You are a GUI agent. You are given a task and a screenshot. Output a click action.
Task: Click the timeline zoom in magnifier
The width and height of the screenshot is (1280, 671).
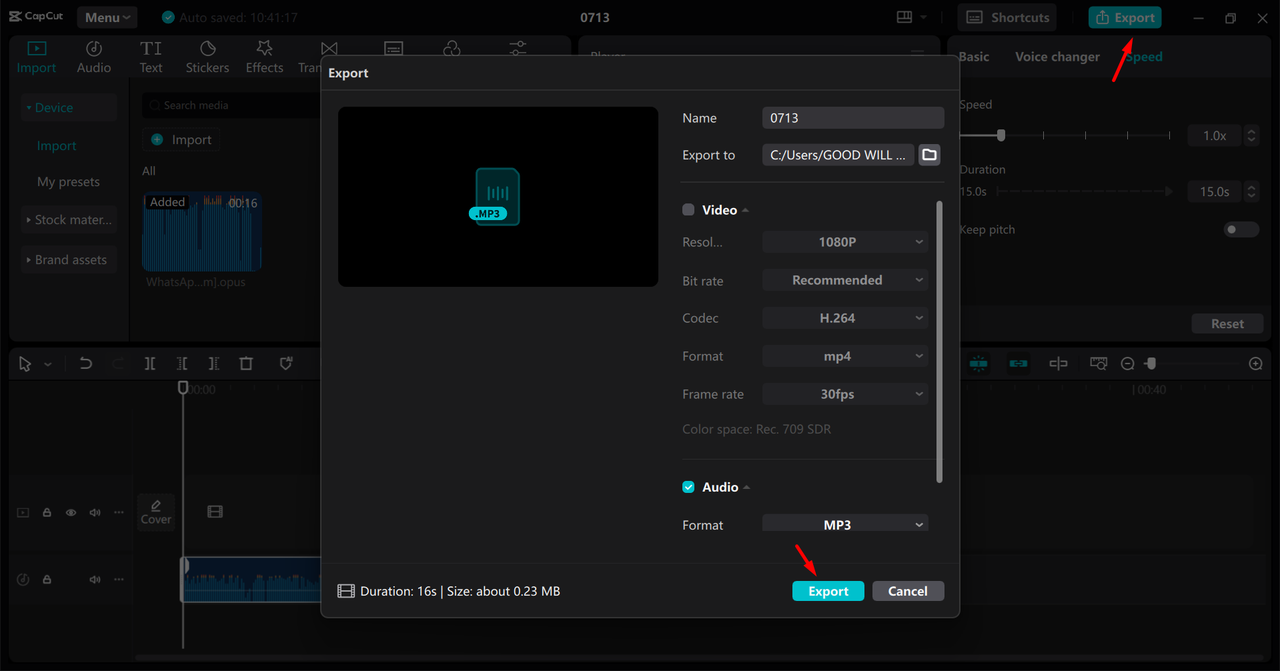pos(1256,364)
